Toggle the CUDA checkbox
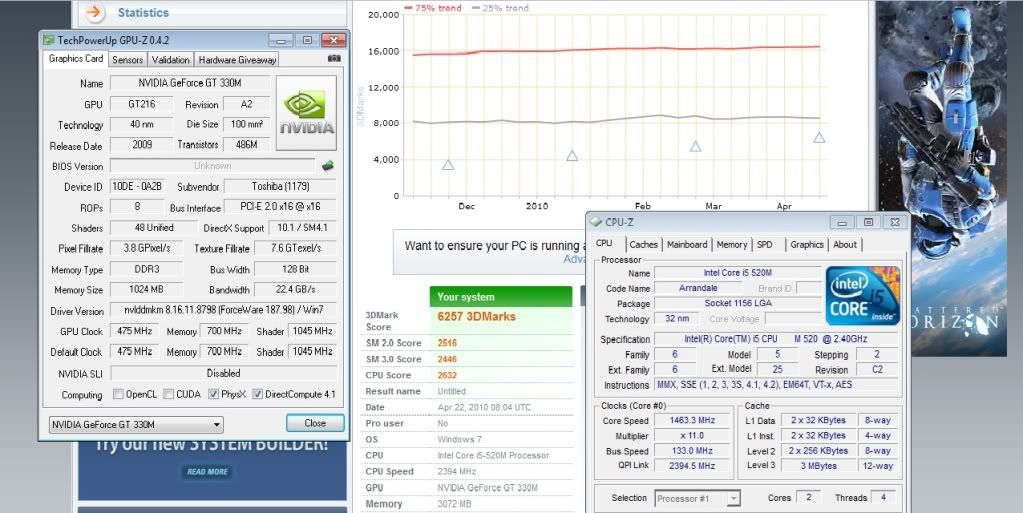Image resolution: width=1023 pixels, height=513 pixels. click(x=168, y=394)
